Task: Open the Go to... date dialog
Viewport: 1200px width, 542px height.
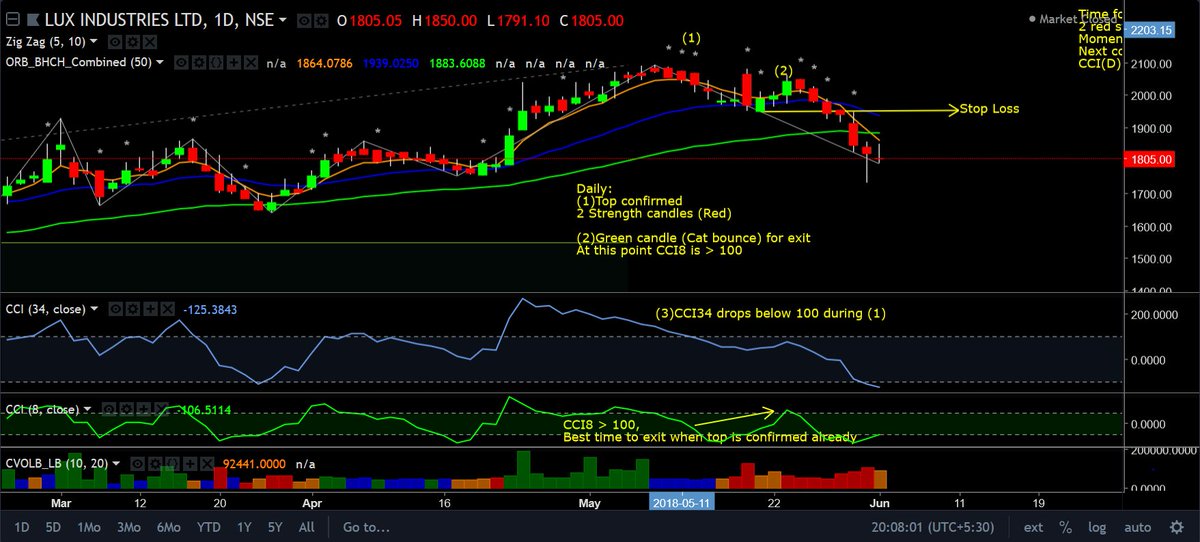Action: click(365, 527)
